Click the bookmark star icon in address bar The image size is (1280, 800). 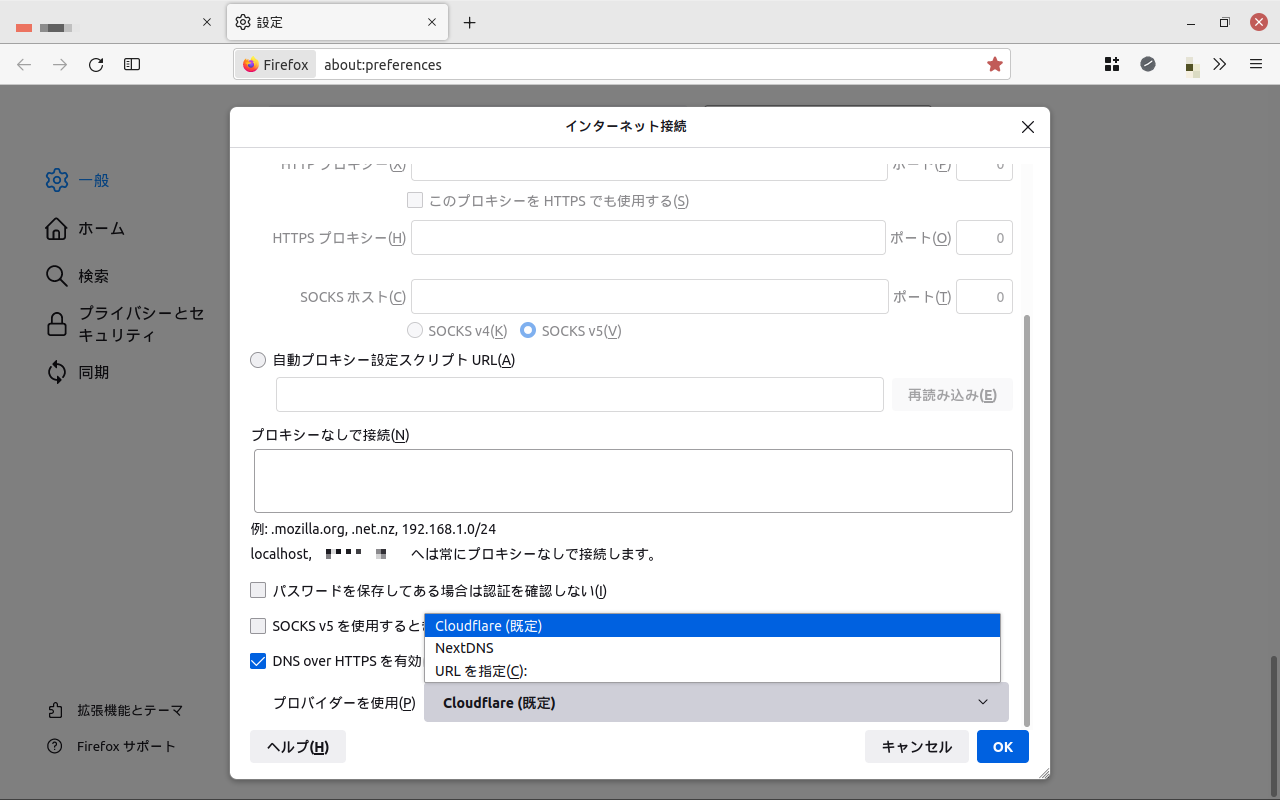point(994,64)
